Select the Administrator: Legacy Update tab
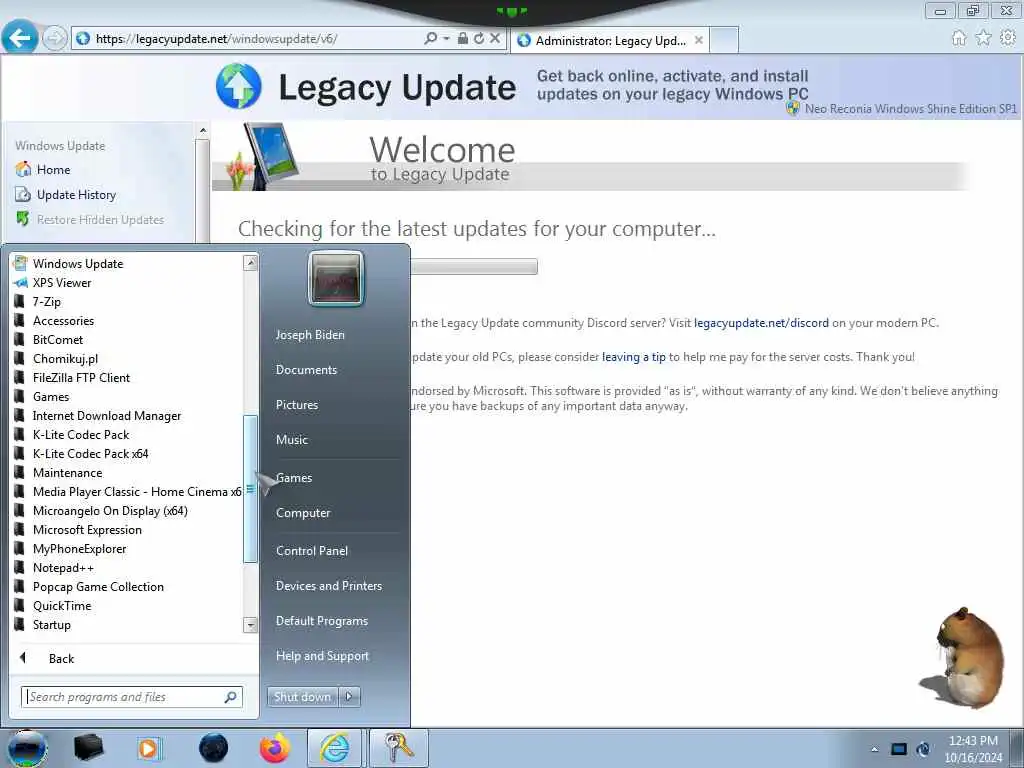This screenshot has height=768, width=1024. click(610, 40)
